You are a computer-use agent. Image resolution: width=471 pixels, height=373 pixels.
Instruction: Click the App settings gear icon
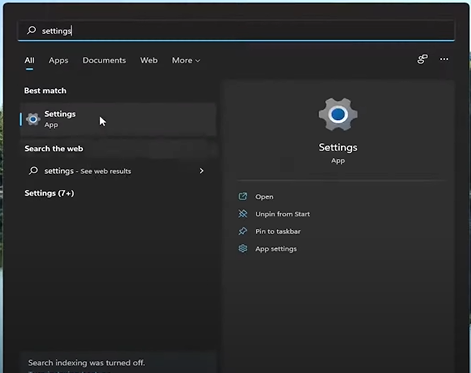243,248
